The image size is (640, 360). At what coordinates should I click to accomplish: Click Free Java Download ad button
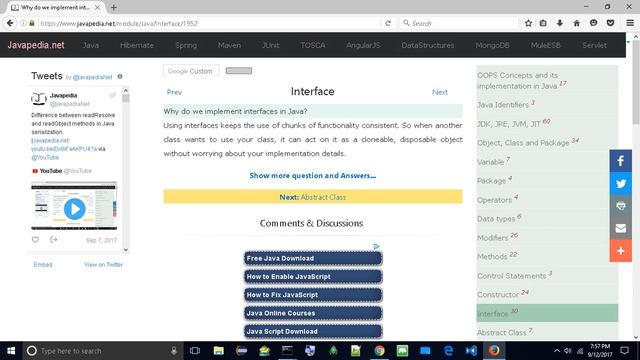(x=313, y=258)
